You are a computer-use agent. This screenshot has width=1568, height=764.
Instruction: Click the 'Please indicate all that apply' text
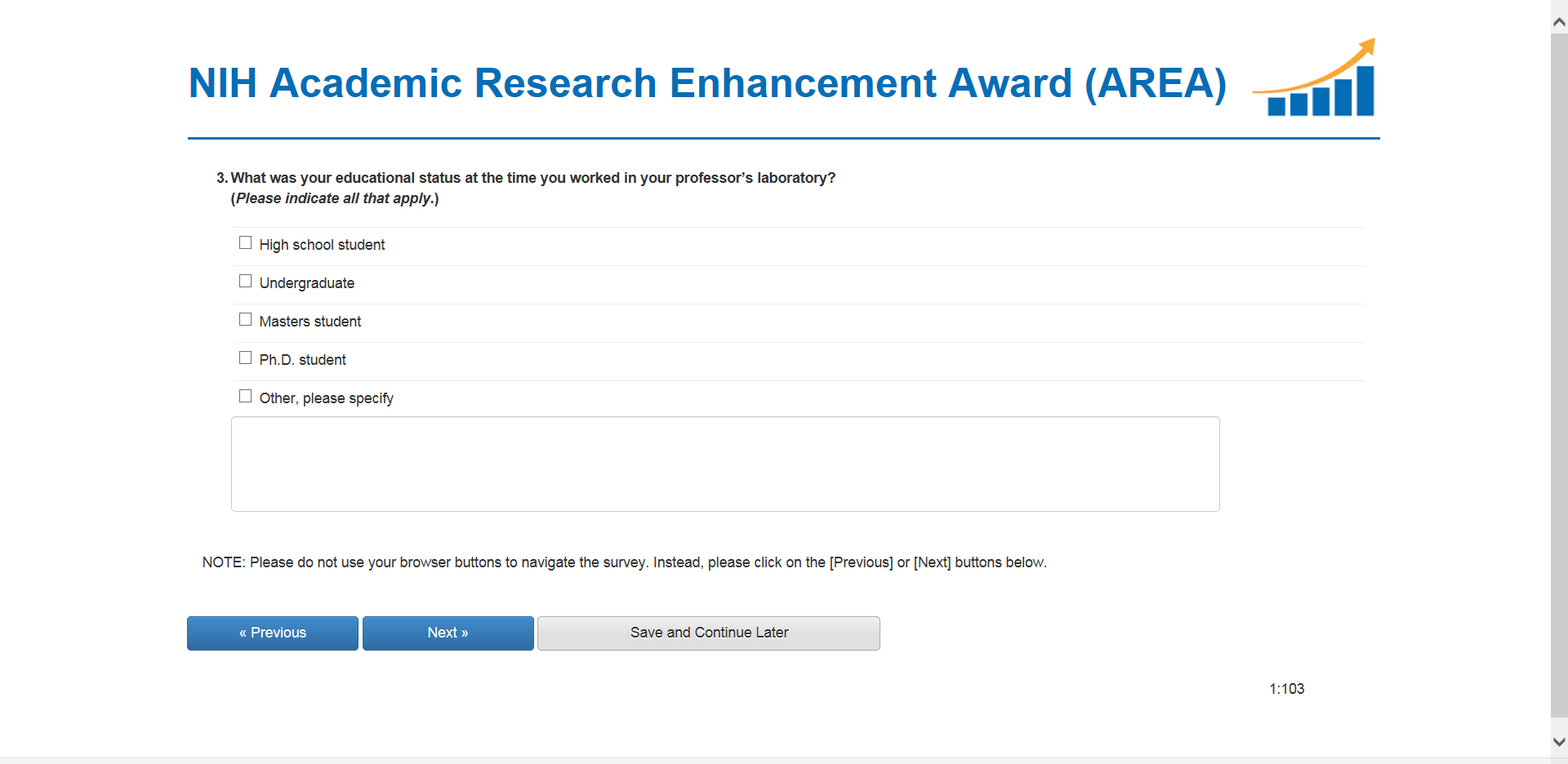[x=335, y=198]
